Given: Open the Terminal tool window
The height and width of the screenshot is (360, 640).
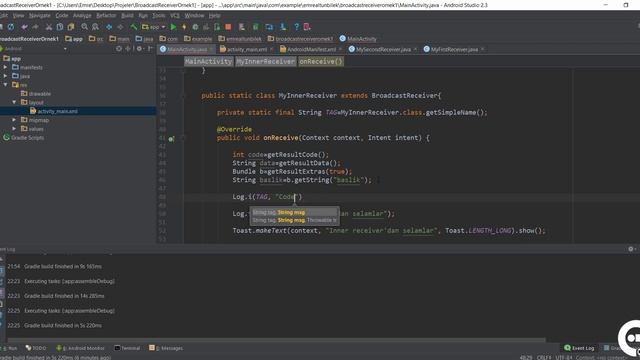Looking at the screenshot, I should 127,348.
